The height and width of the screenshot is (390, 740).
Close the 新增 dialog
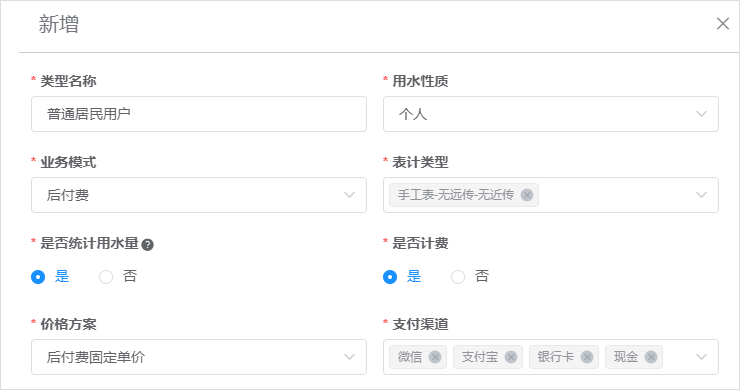723,24
